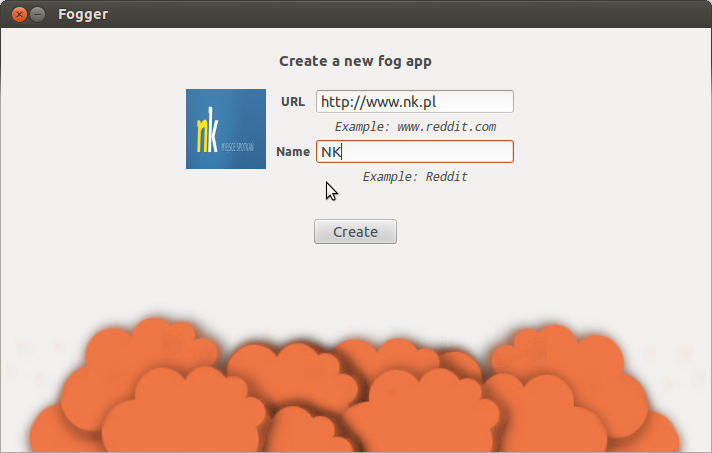Click the URL input field

pos(415,101)
